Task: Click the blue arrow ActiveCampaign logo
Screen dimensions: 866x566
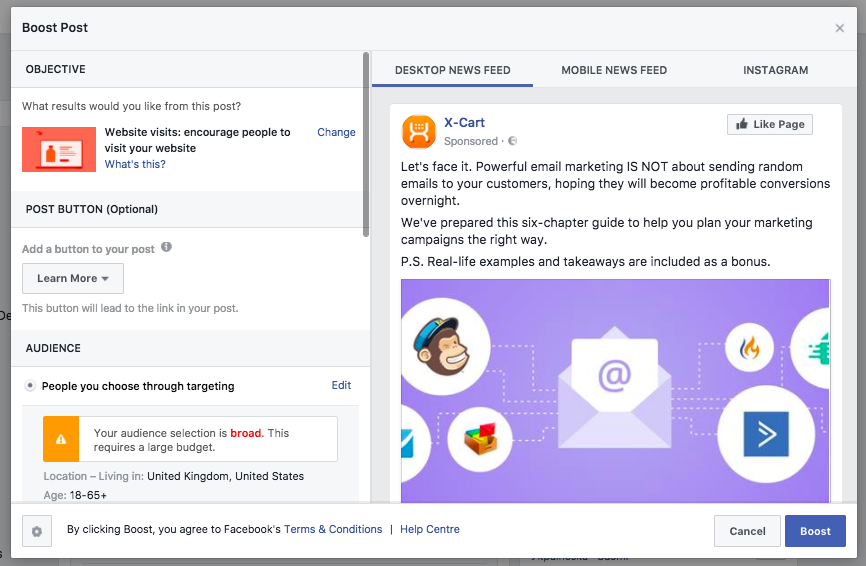Action: (x=766, y=434)
